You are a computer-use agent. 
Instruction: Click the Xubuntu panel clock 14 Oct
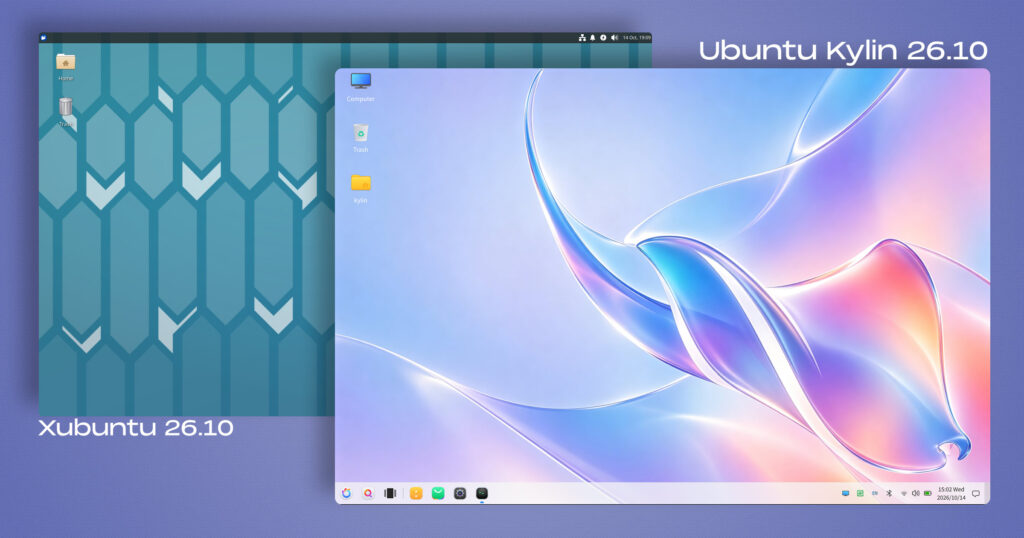coord(637,38)
